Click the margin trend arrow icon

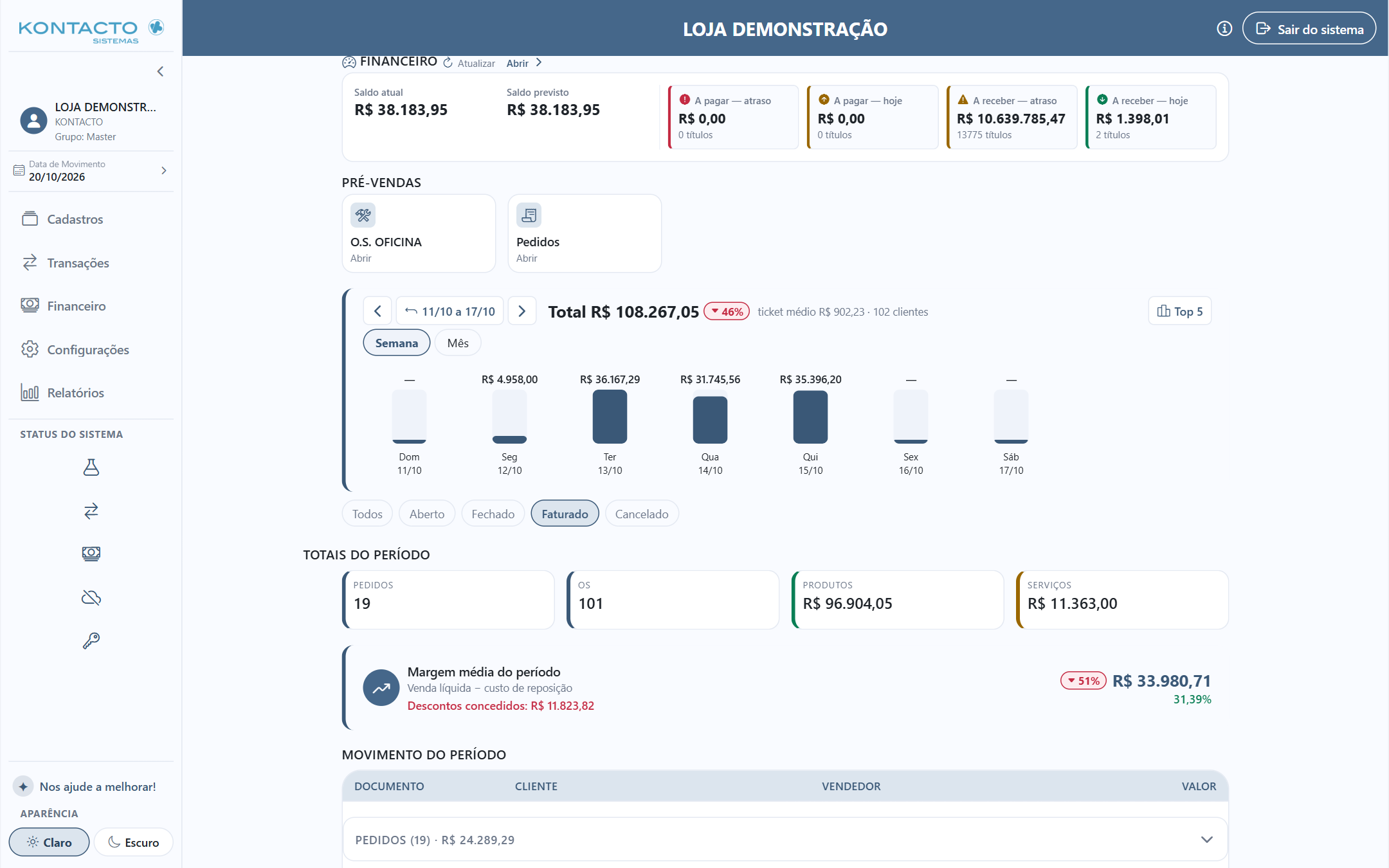(x=381, y=688)
